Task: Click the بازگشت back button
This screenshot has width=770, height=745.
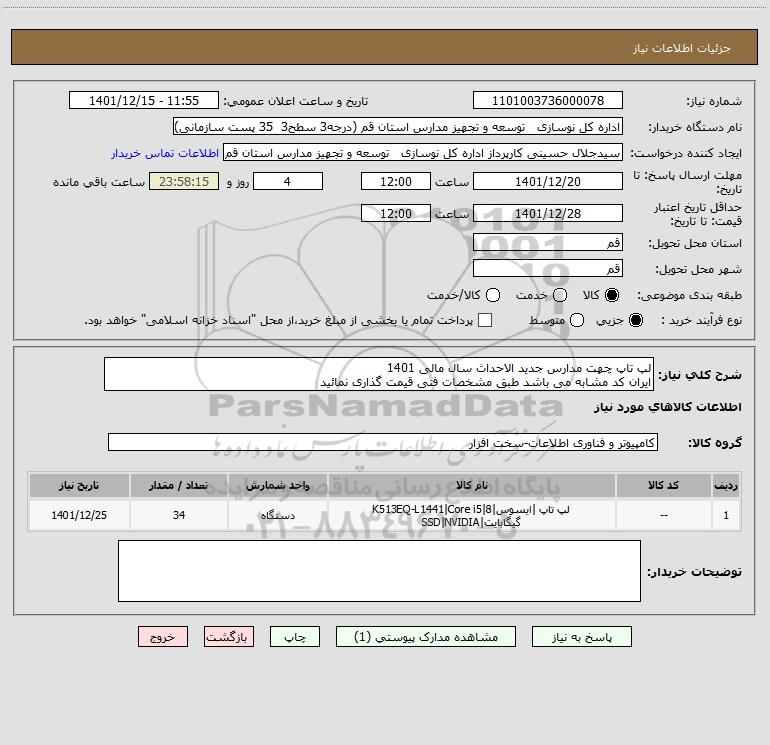Action: pos(229,636)
